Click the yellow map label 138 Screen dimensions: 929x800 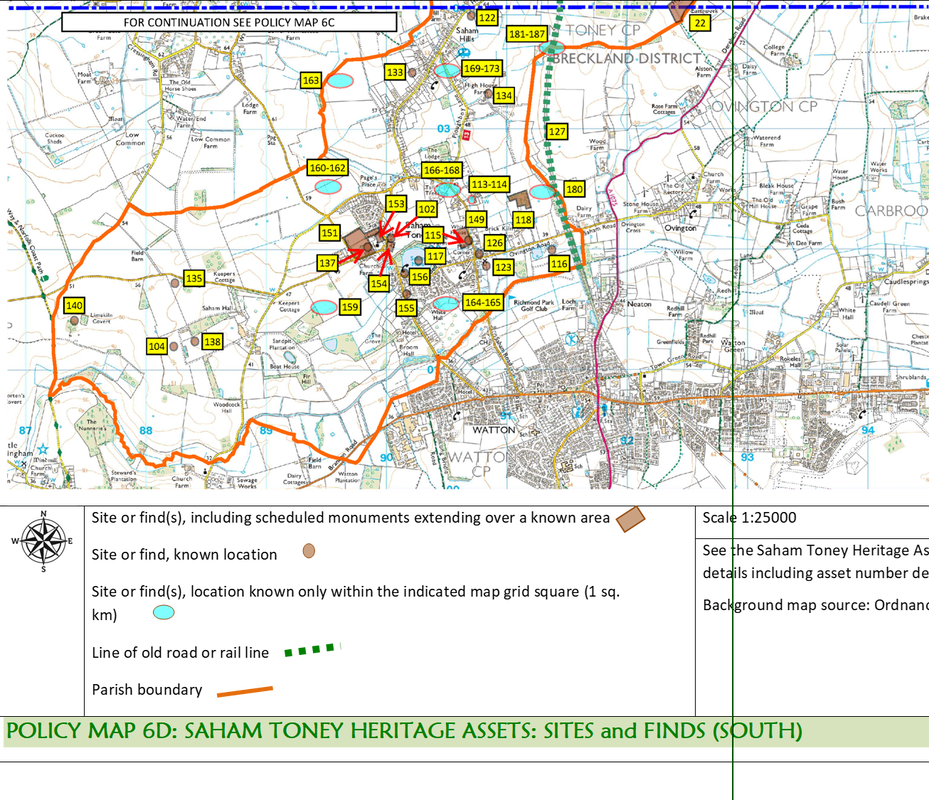pos(212,341)
